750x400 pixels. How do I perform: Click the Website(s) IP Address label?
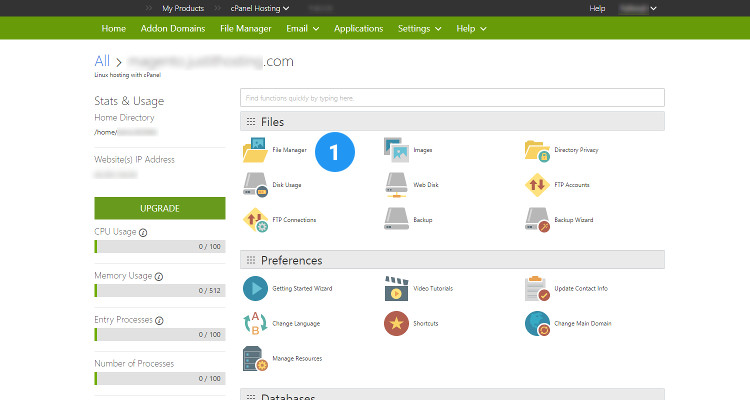[x=134, y=159]
